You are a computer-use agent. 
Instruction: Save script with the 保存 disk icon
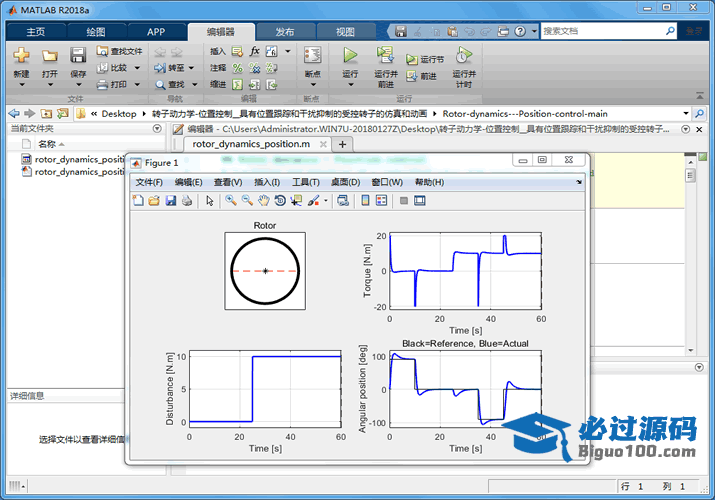coord(78,56)
